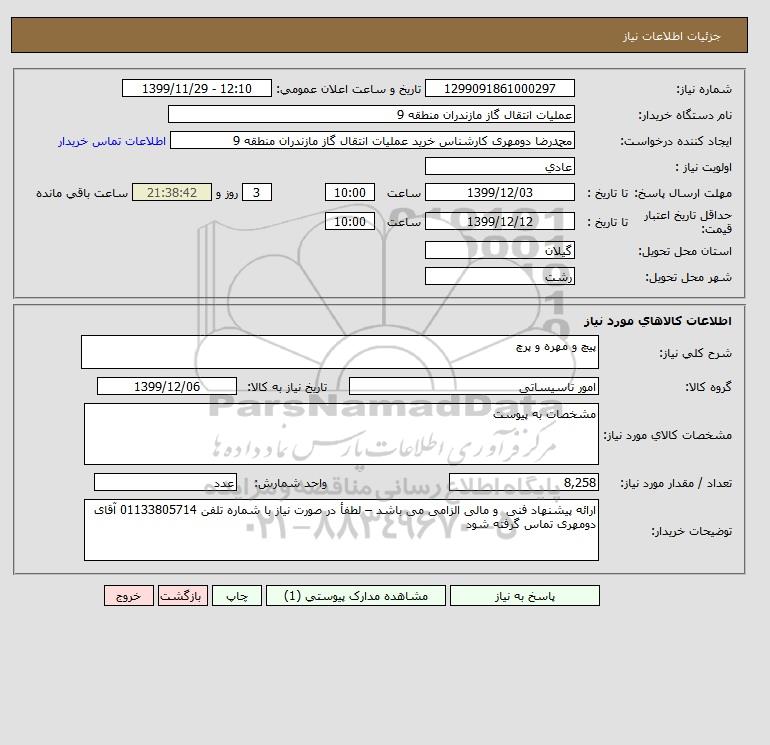Click the تاریخ و ساعت اعلان عمومی label
Screen dimensions: 770x745
point(349,89)
